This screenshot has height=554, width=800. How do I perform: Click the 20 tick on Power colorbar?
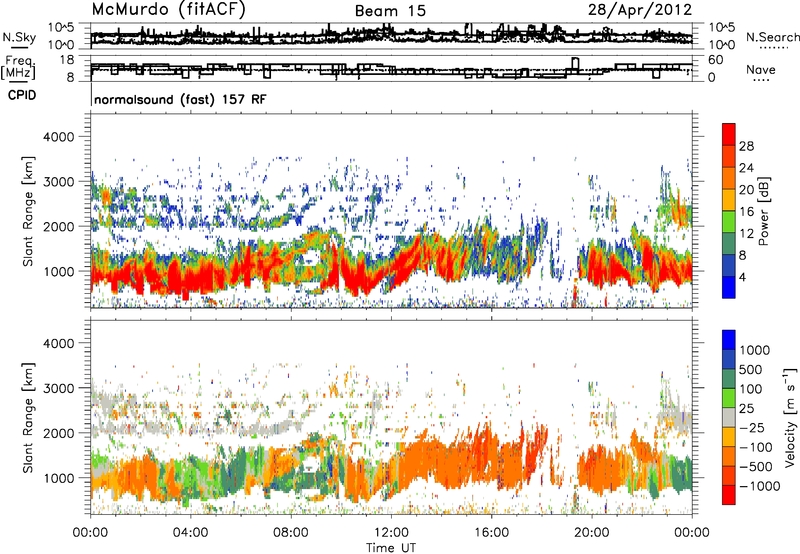click(x=746, y=190)
